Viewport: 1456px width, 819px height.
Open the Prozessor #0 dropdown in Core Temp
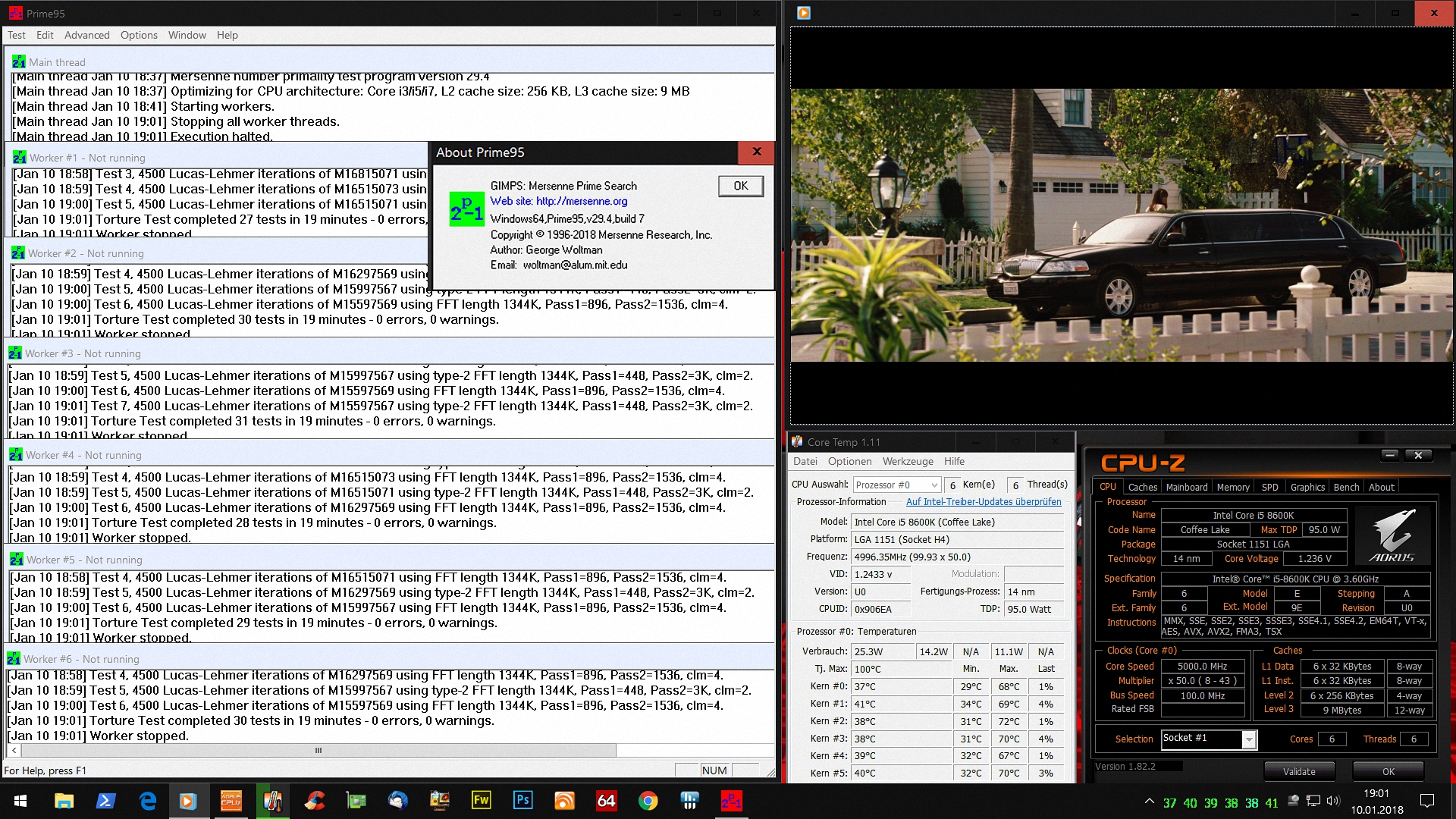click(934, 485)
